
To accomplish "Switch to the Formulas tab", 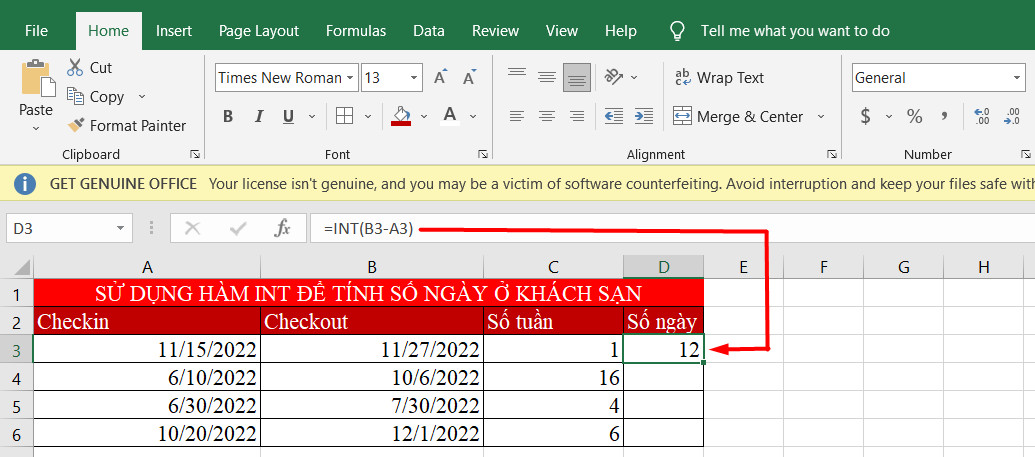I will pyautogui.click(x=356, y=31).
